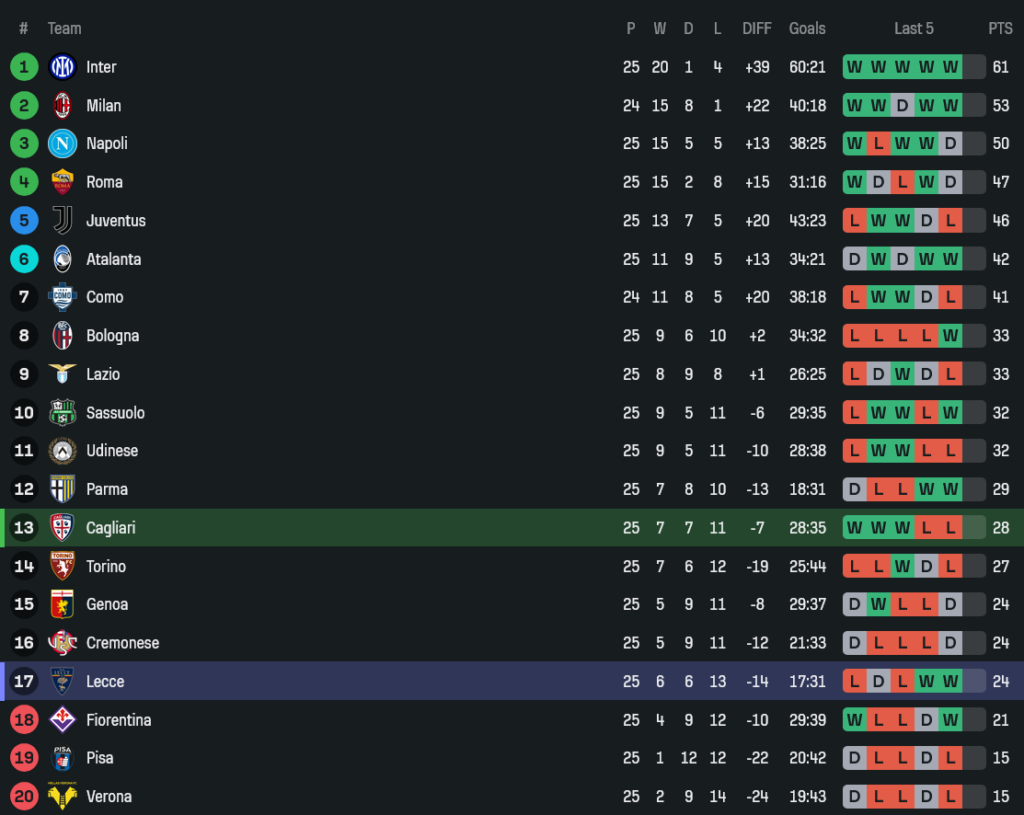
Task: Click the Fiorentina purple crest icon
Action: [x=62, y=720]
